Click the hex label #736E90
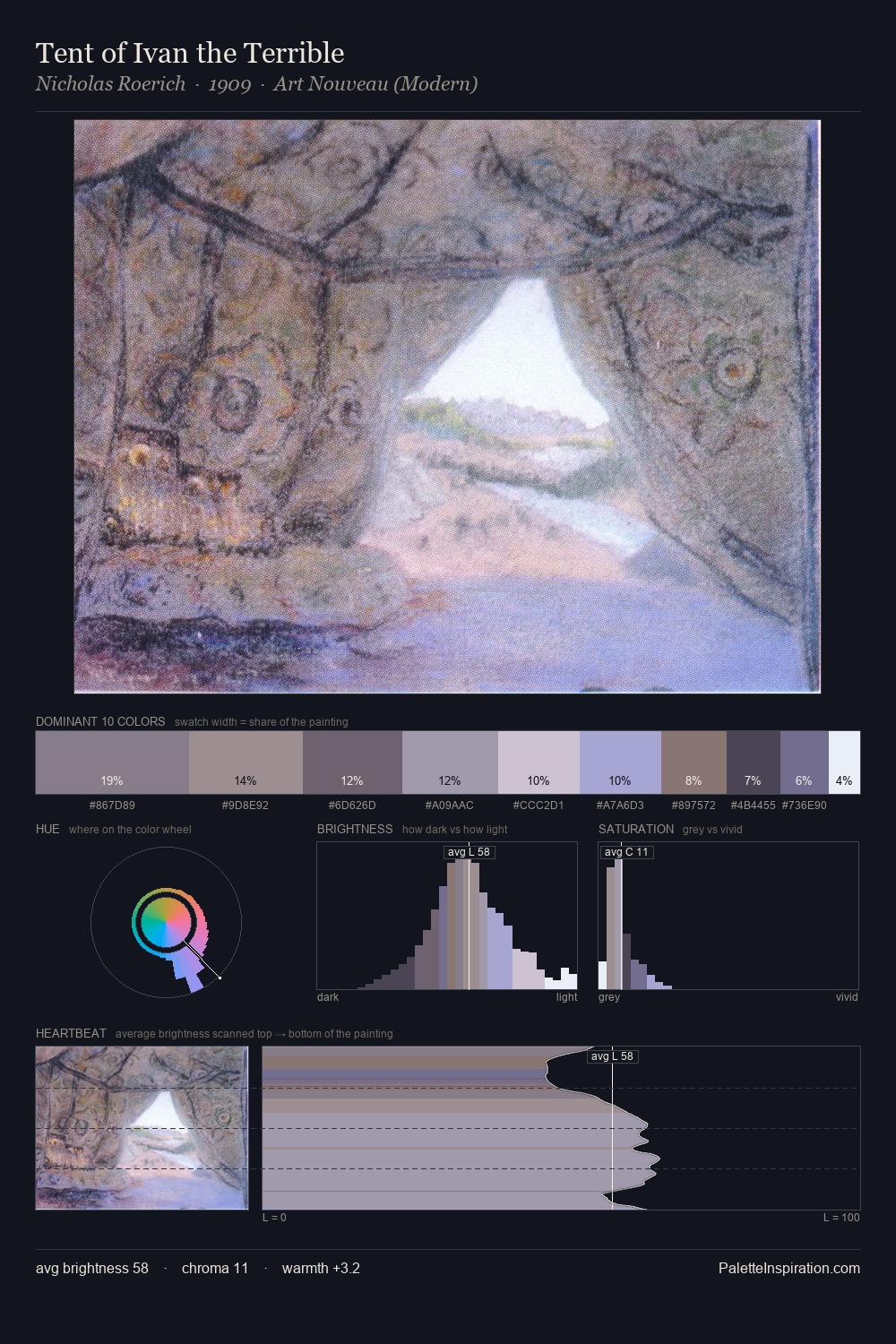 pos(805,806)
